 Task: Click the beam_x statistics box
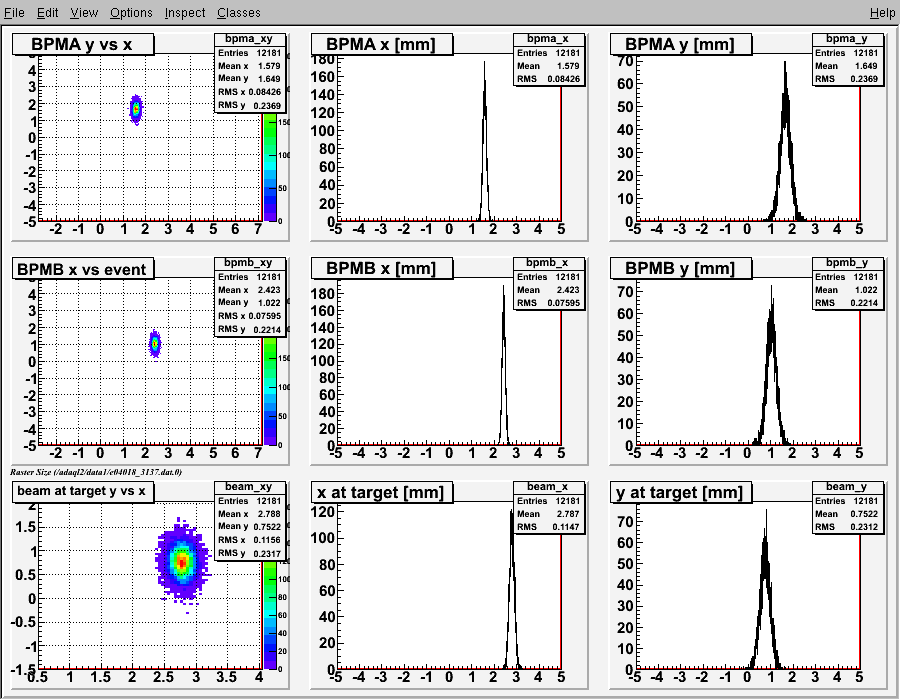click(x=549, y=508)
